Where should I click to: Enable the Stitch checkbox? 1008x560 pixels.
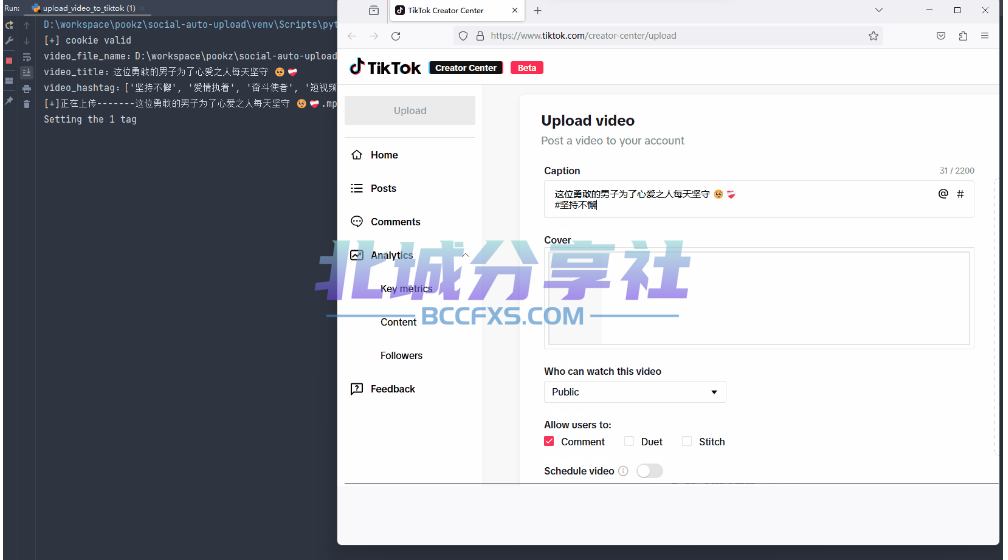click(x=687, y=441)
